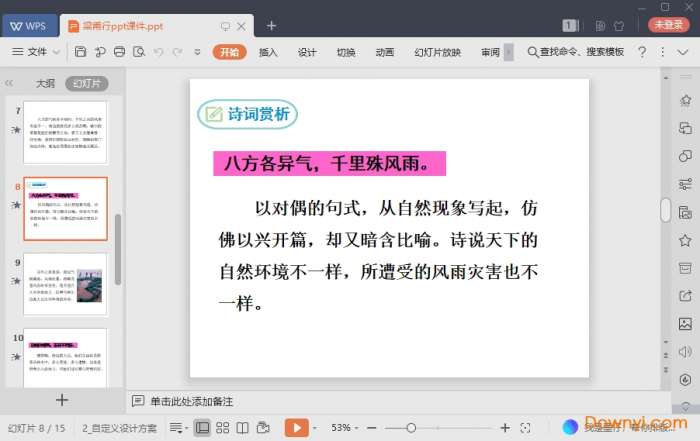The width and height of the screenshot is (700, 441).
Task: Open the right sidebar star favorites icon
Action: (685, 241)
